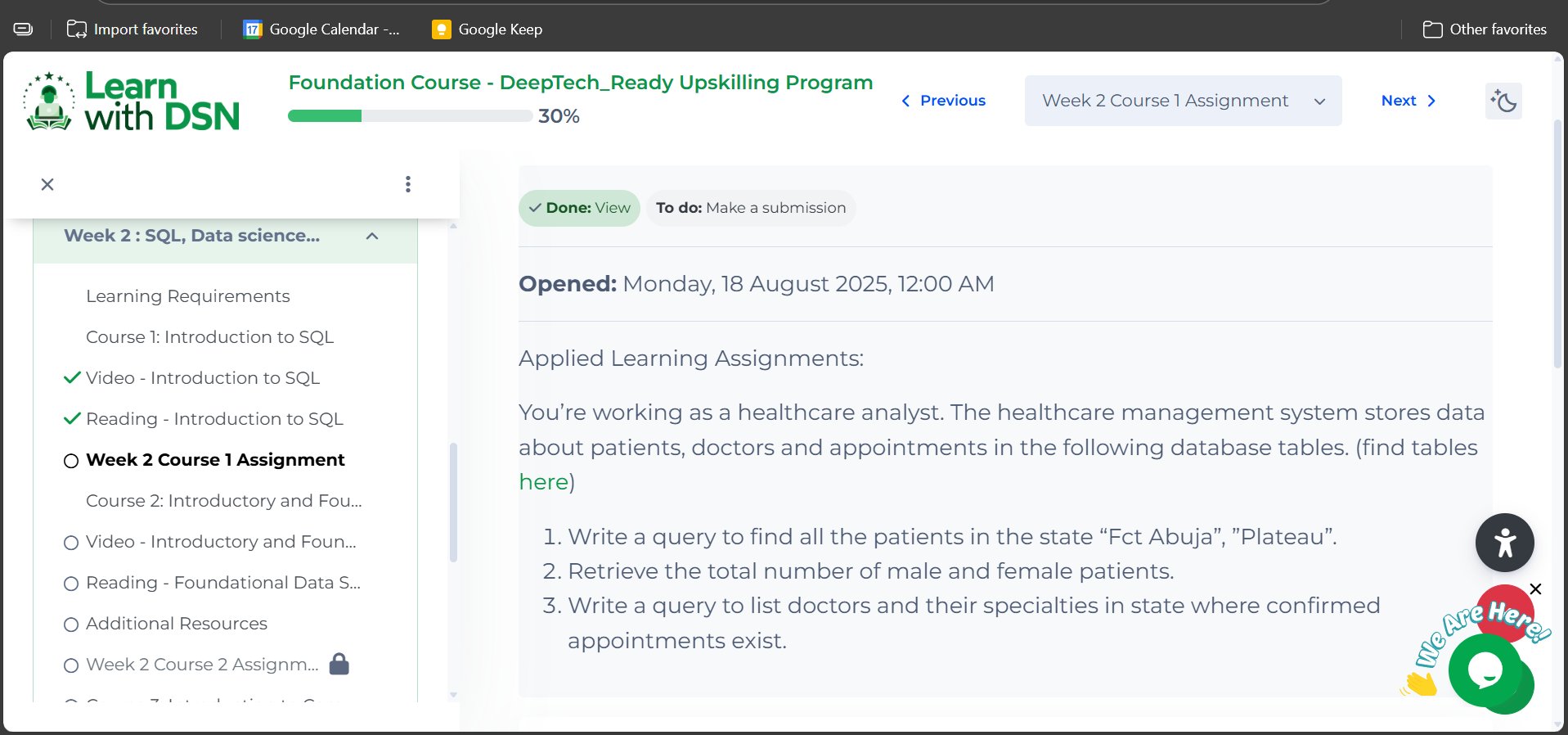Toggle dark mode moon icon

coord(1503,101)
